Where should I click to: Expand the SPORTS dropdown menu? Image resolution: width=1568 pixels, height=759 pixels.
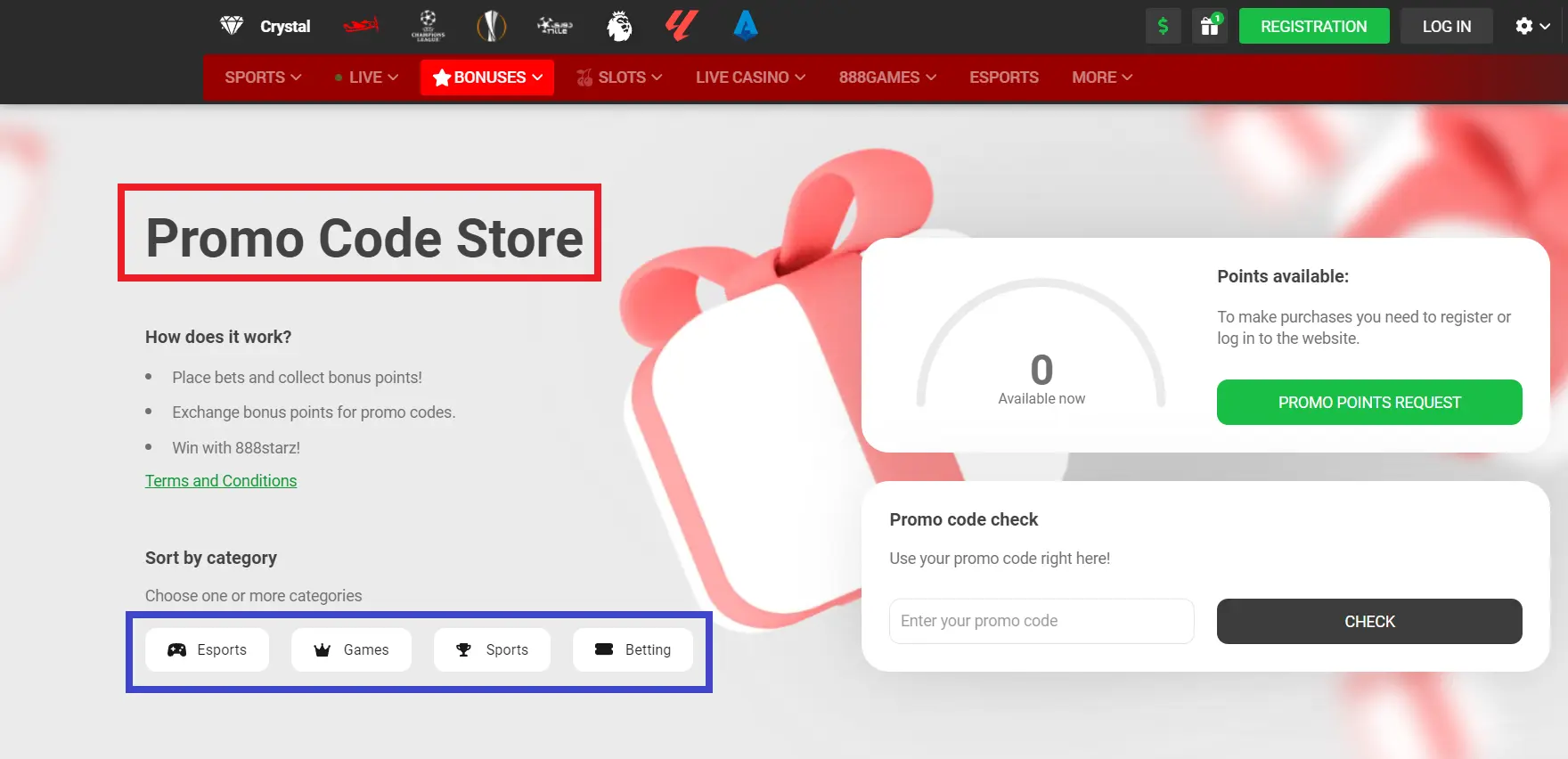tap(263, 78)
